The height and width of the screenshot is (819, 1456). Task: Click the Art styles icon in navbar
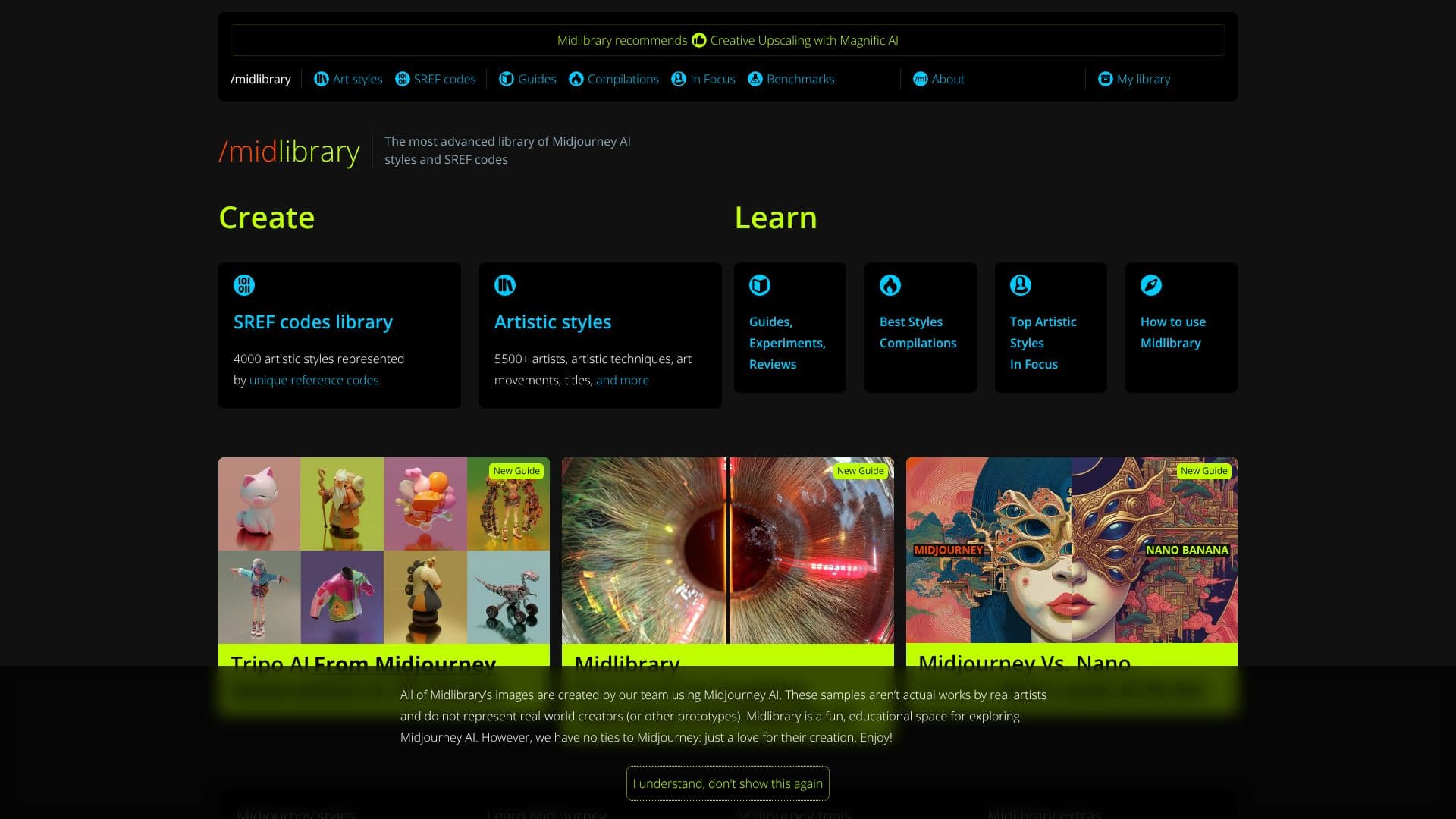[321, 79]
